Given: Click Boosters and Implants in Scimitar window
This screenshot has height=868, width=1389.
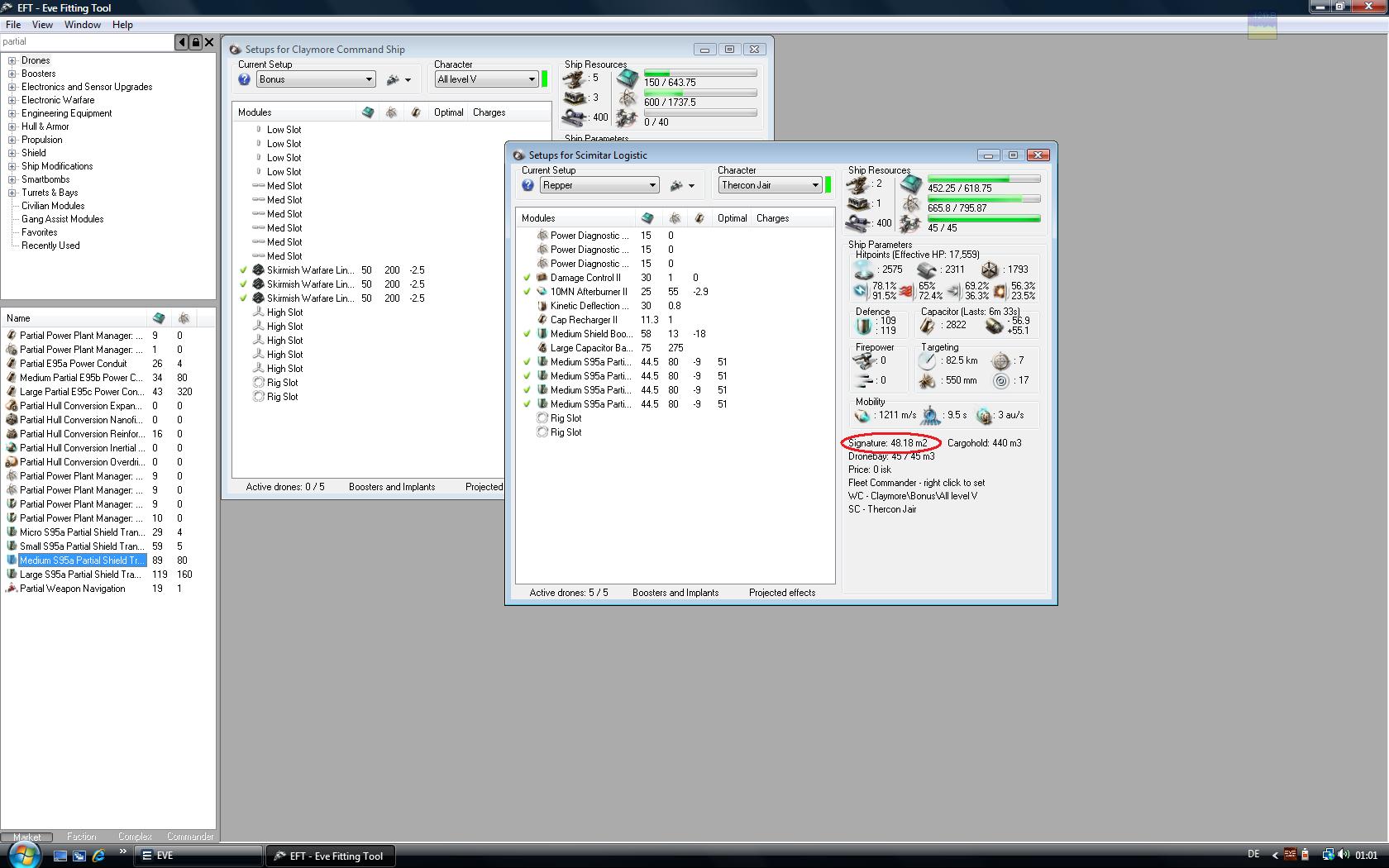Looking at the screenshot, I should (x=675, y=593).
